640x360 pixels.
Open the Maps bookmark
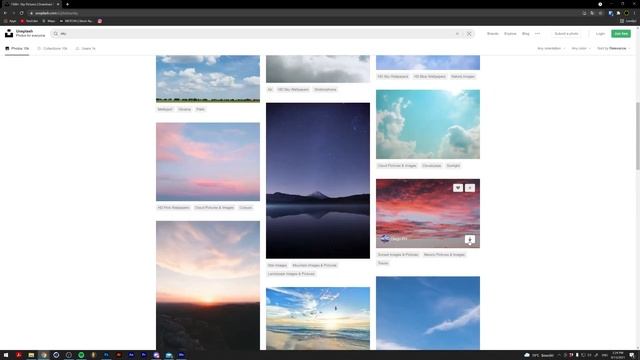coord(49,21)
